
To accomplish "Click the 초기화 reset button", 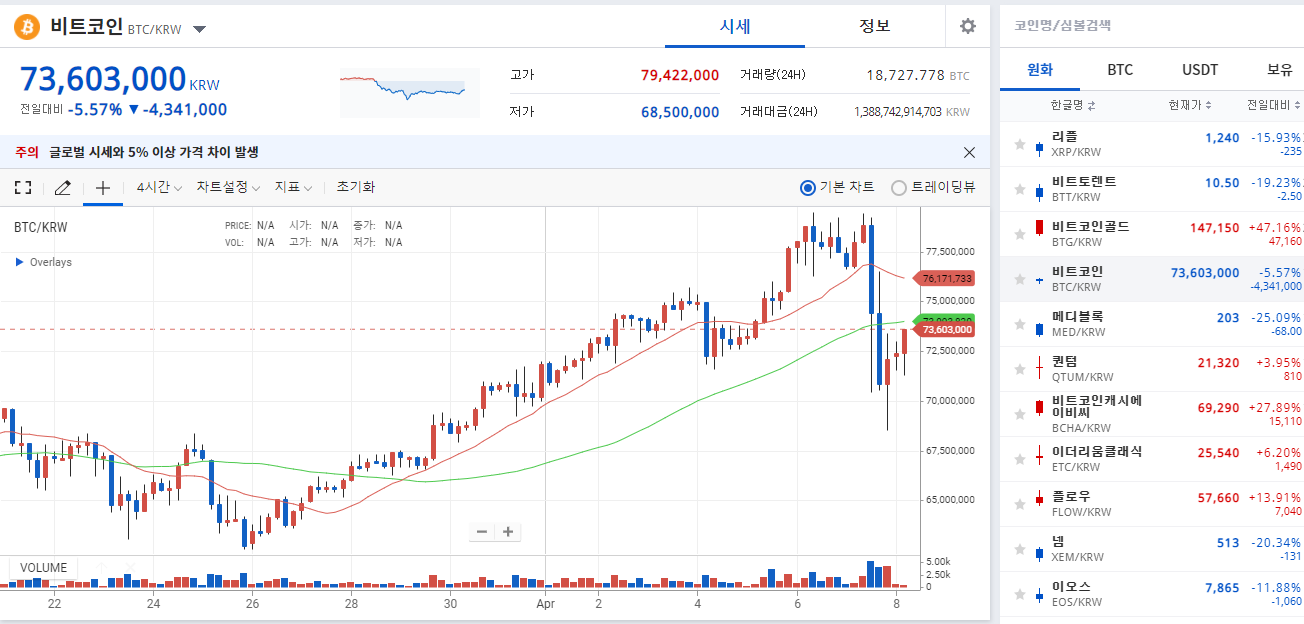I will (x=355, y=187).
